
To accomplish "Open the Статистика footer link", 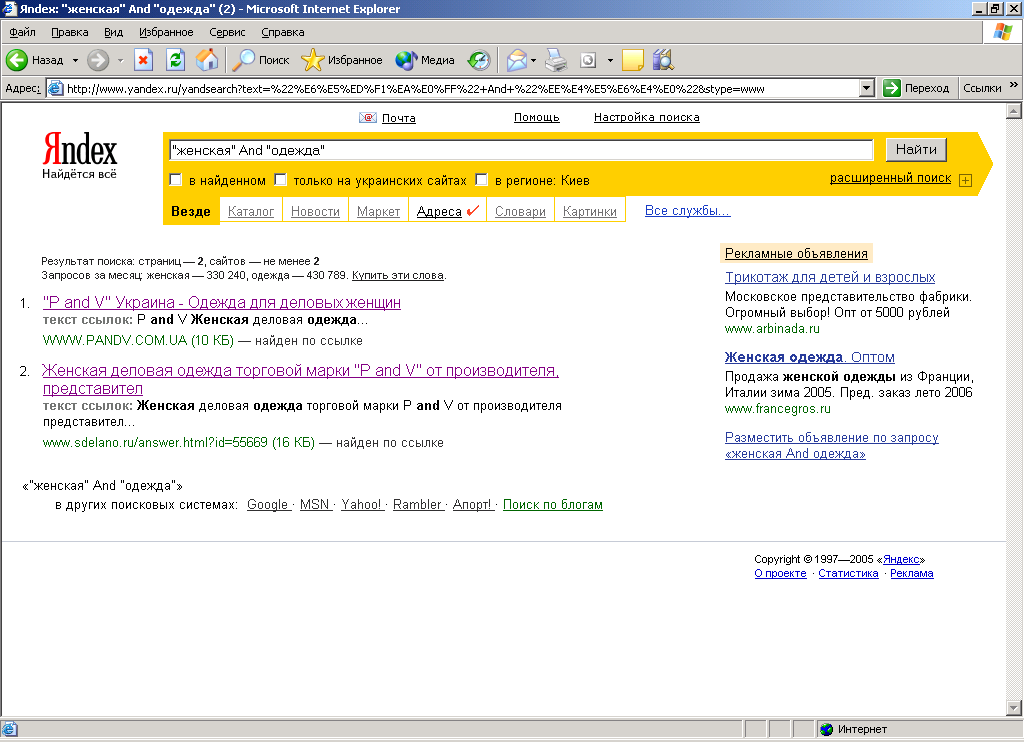I will pyautogui.click(x=848, y=573).
